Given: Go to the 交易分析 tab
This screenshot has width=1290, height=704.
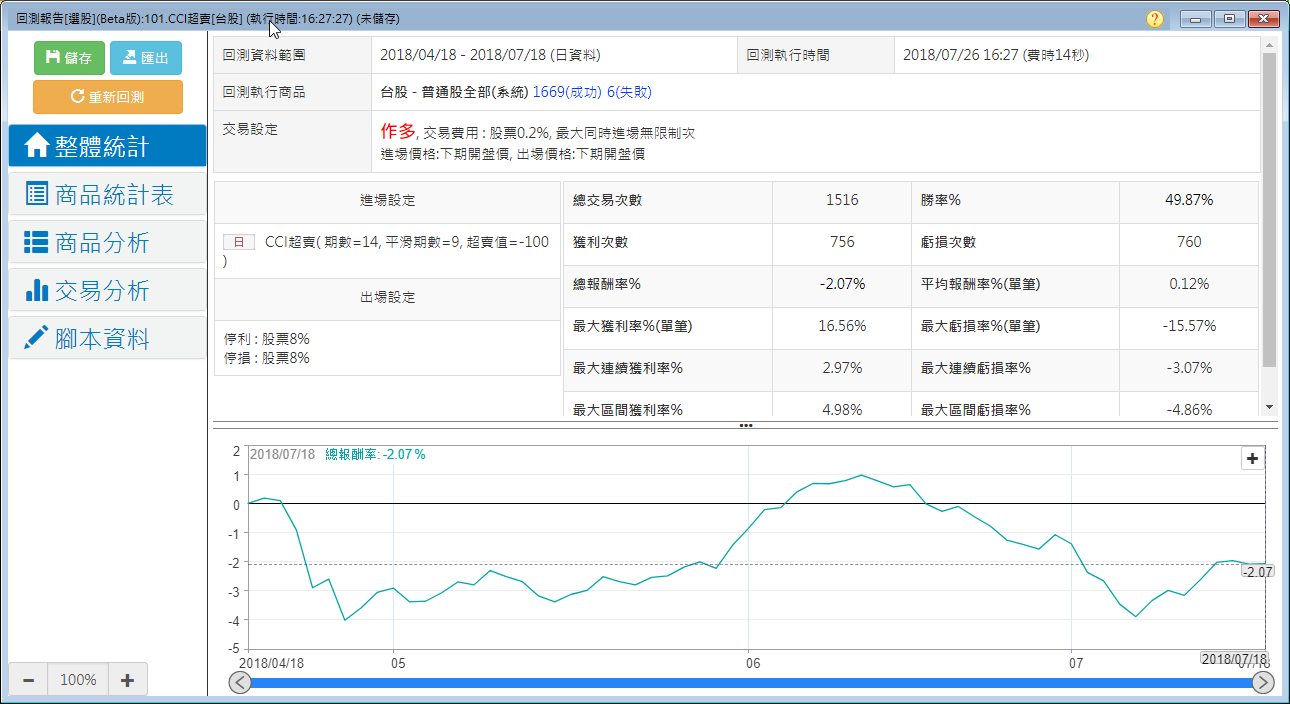Looking at the screenshot, I should pos(107,290).
